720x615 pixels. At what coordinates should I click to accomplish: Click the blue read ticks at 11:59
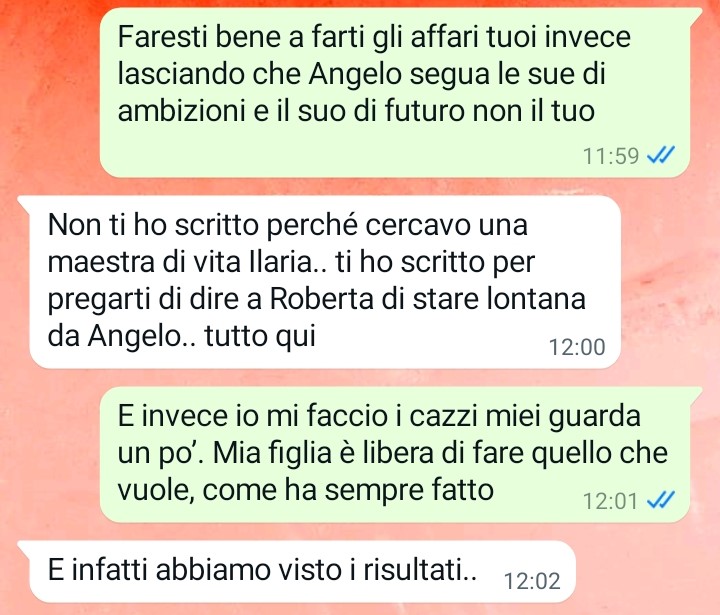pyautogui.click(x=661, y=155)
